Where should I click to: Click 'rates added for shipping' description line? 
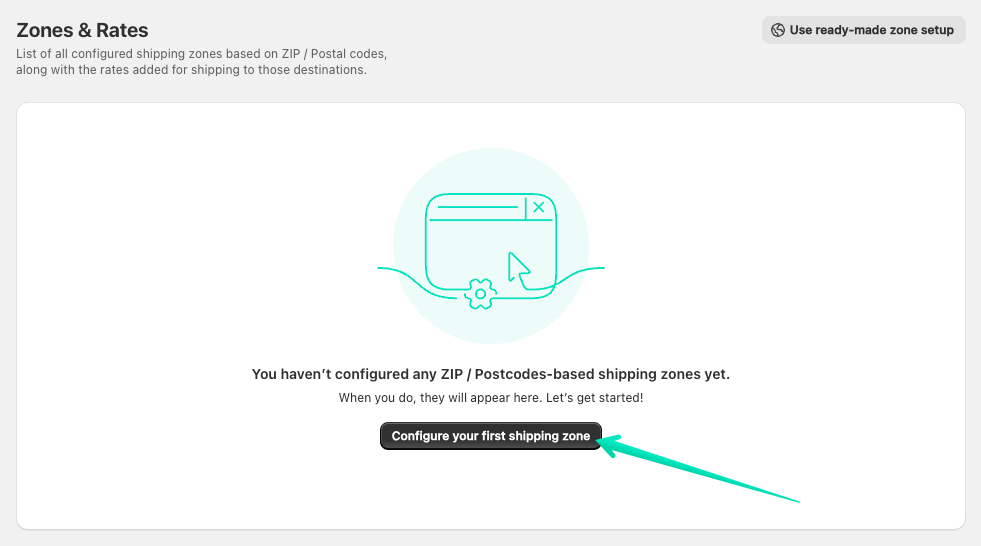(x=191, y=70)
